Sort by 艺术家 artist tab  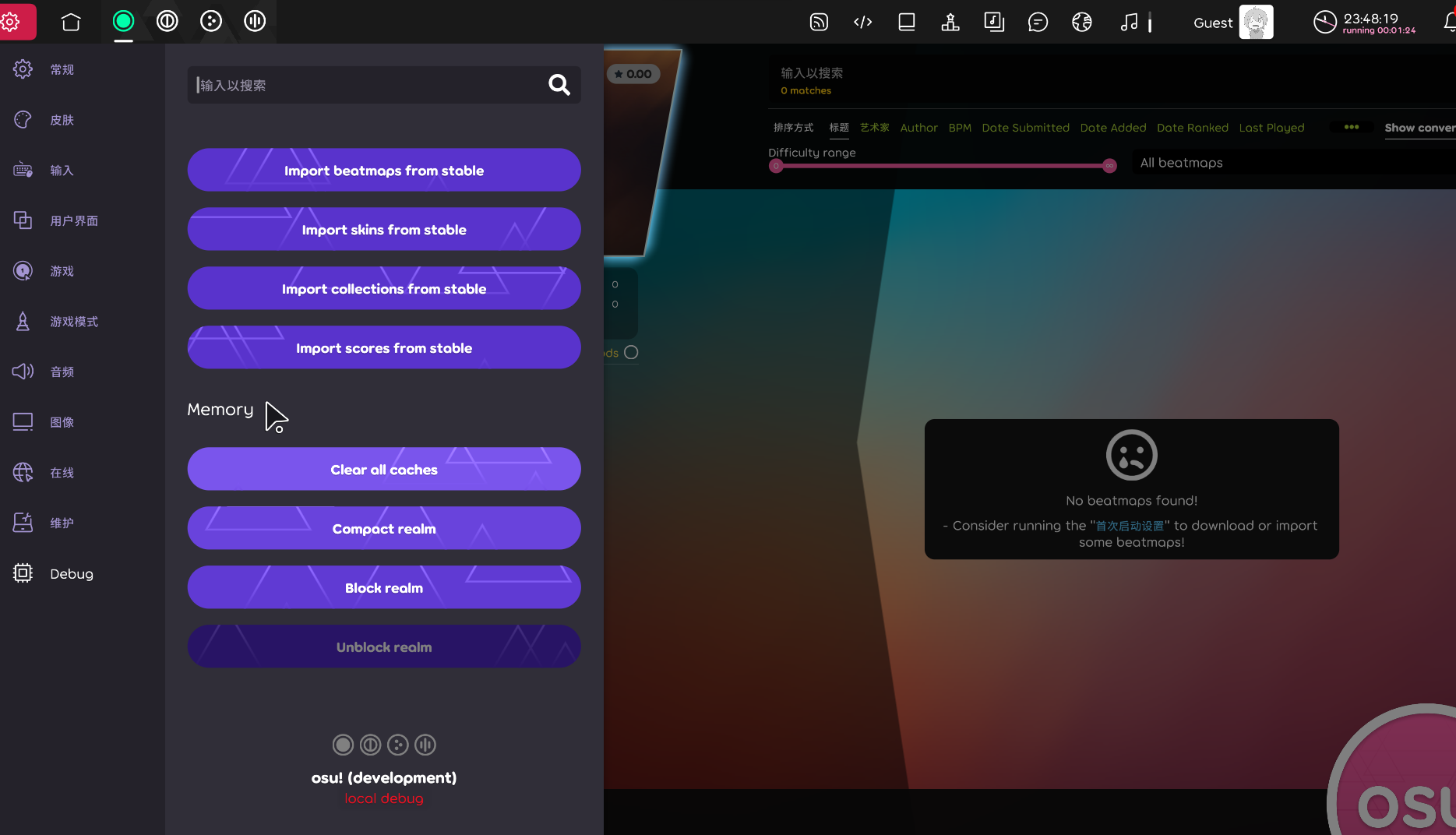pos(875,128)
